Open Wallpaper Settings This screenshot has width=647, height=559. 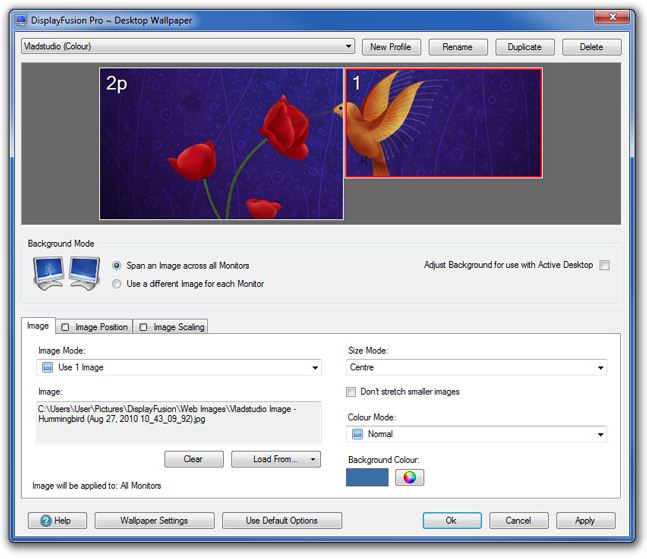coord(154,521)
